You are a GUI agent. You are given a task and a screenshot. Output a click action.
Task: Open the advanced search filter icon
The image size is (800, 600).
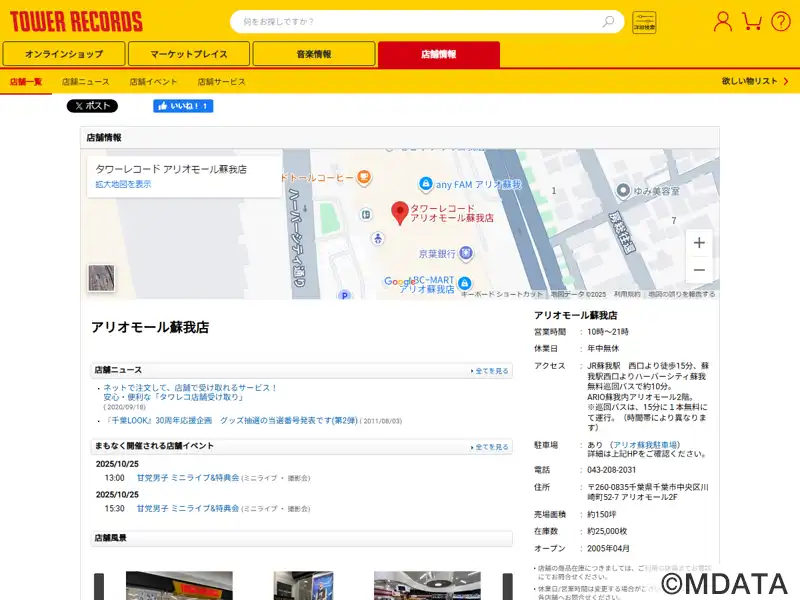coord(644,22)
